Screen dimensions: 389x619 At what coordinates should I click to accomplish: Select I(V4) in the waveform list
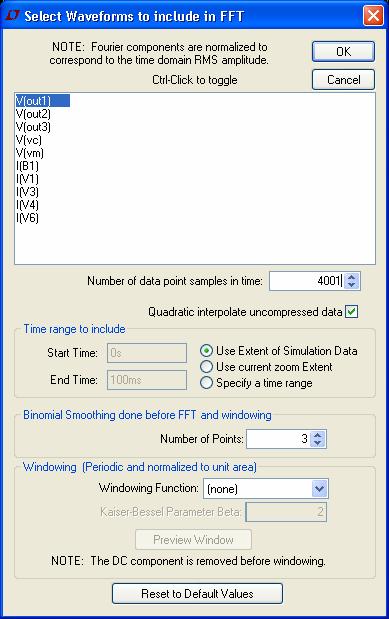pos(27,205)
